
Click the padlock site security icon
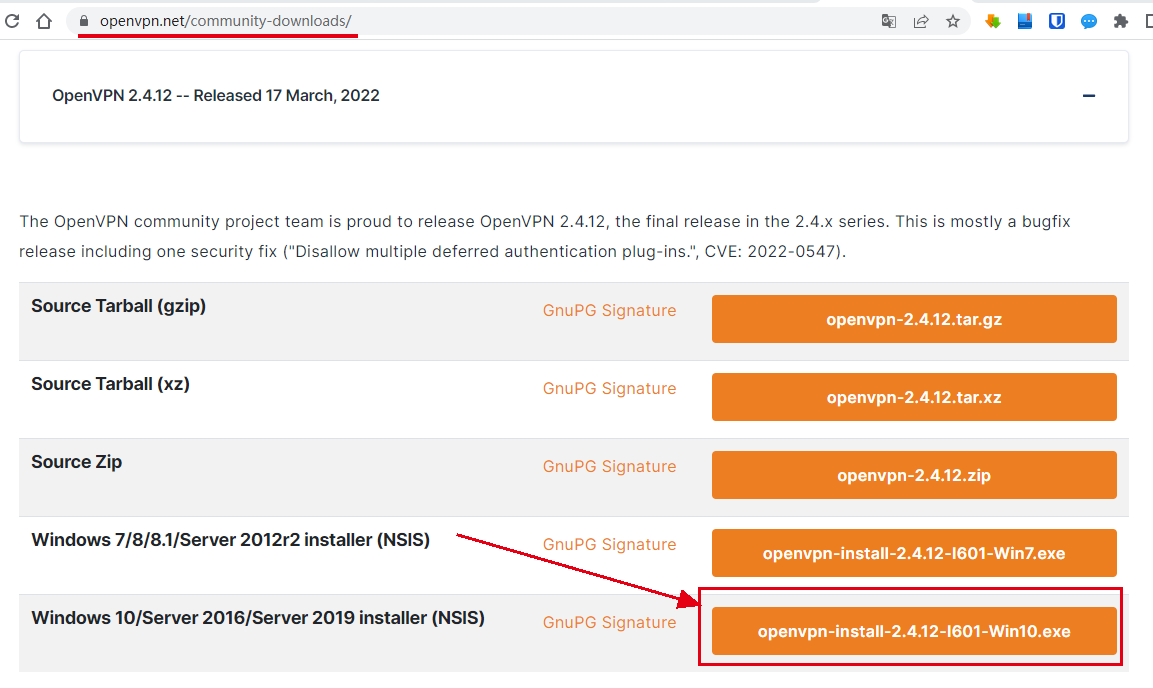(x=83, y=21)
